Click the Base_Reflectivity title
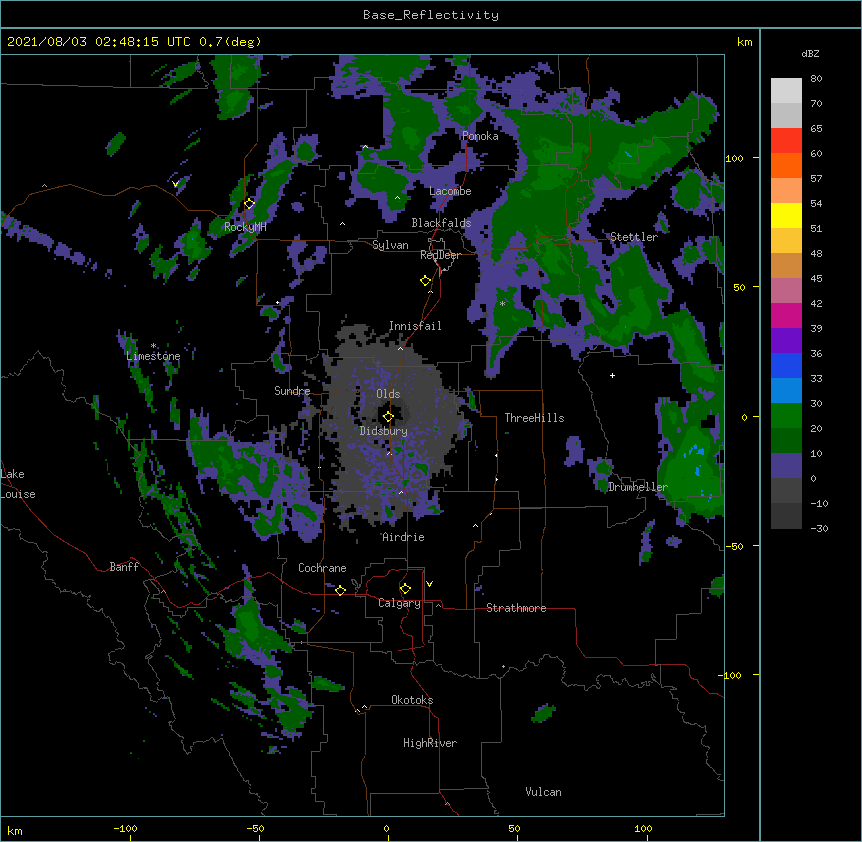The width and height of the screenshot is (862, 842). tap(431, 15)
